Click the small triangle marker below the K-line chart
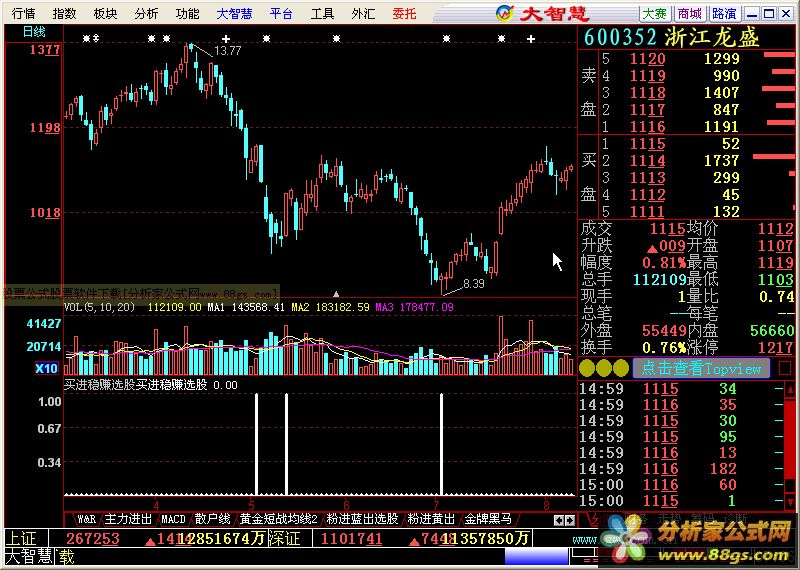Viewport: 800px width, 570px height. pyautogui.click(x=336, y=294)
